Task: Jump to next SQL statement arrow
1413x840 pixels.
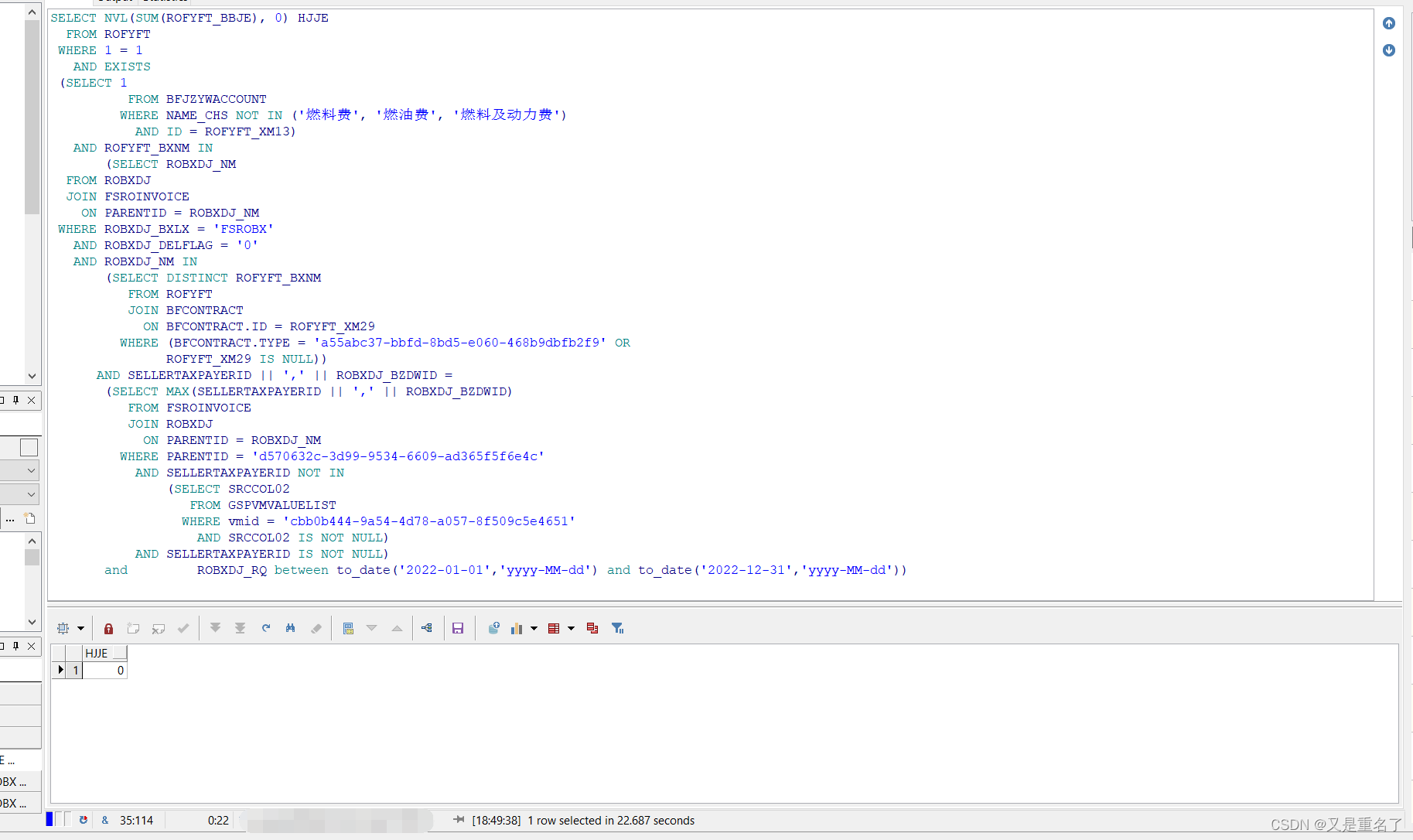Action: (1389, 51)
